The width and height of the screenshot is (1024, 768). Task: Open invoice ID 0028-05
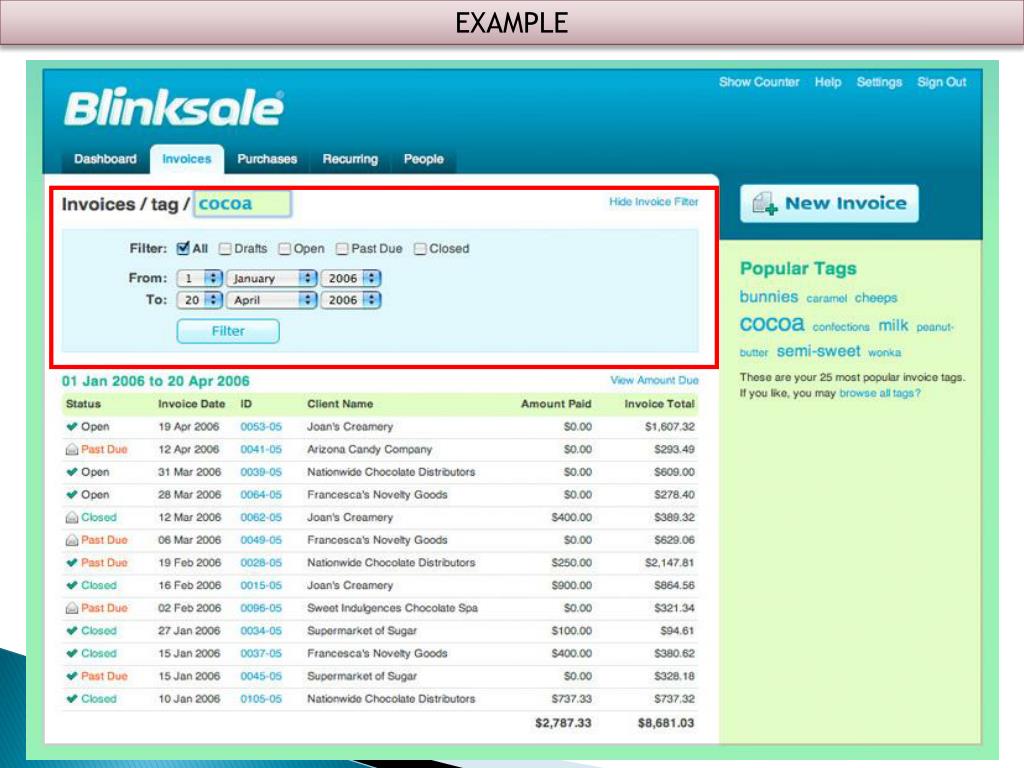[x=261, y=562]
